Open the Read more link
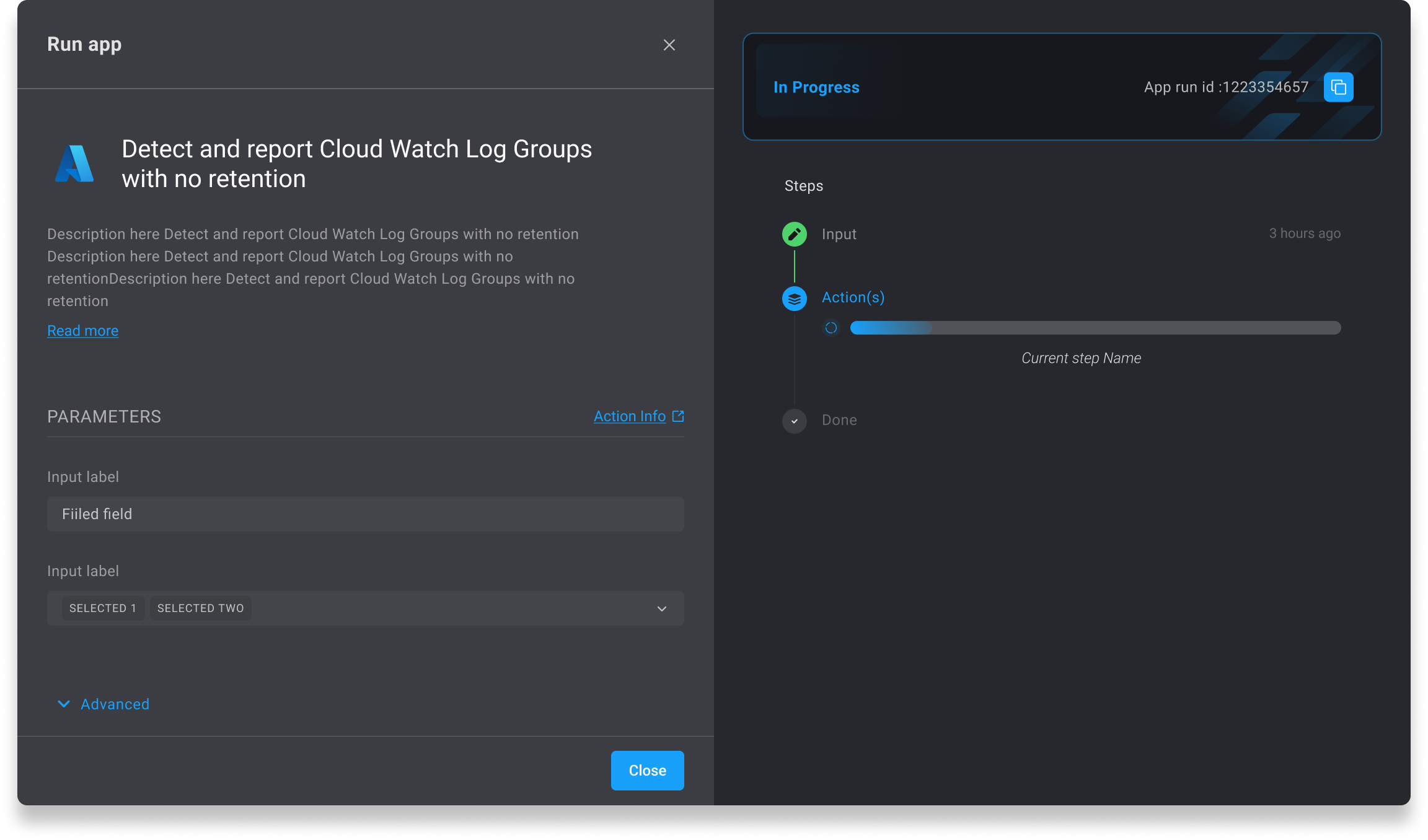 tap(82, 331)
